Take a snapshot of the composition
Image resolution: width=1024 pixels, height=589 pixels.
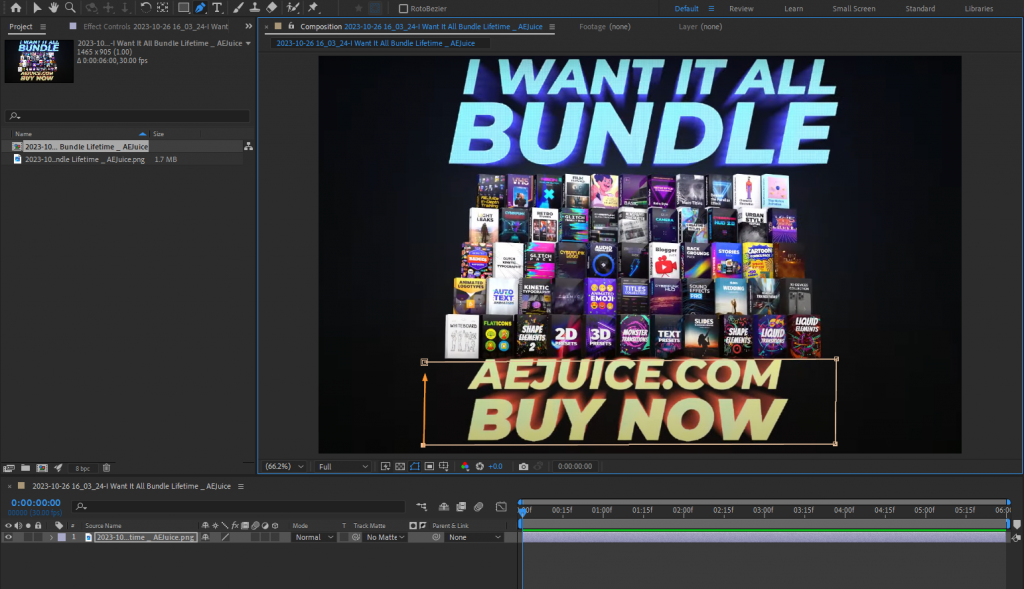pos(523,466)
